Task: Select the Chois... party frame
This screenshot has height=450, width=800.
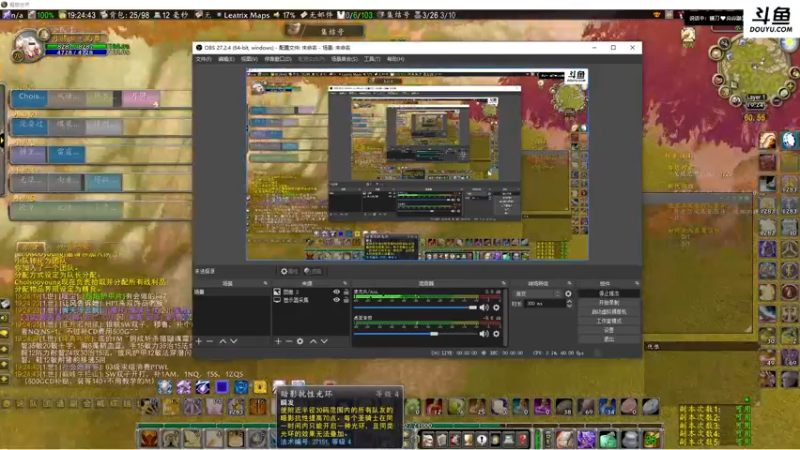Action: pyautogui.click(x=29, y=97)
